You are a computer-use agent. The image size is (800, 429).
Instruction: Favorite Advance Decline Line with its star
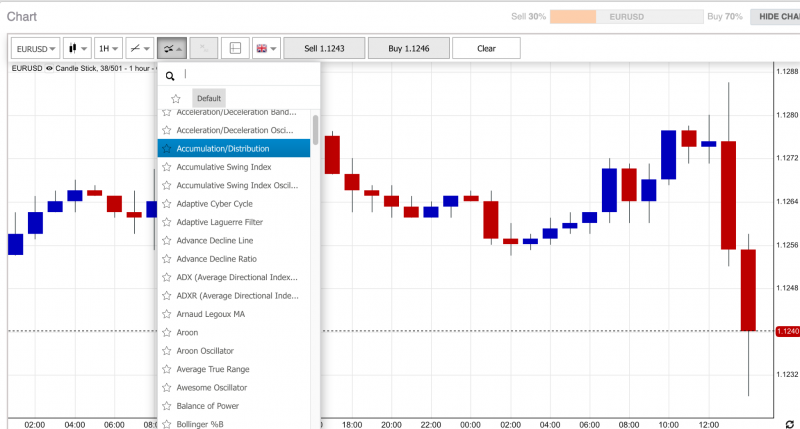166,240
